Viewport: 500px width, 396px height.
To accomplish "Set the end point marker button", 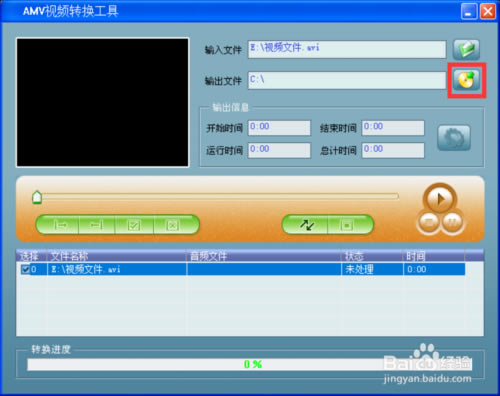I will (97, 225).
